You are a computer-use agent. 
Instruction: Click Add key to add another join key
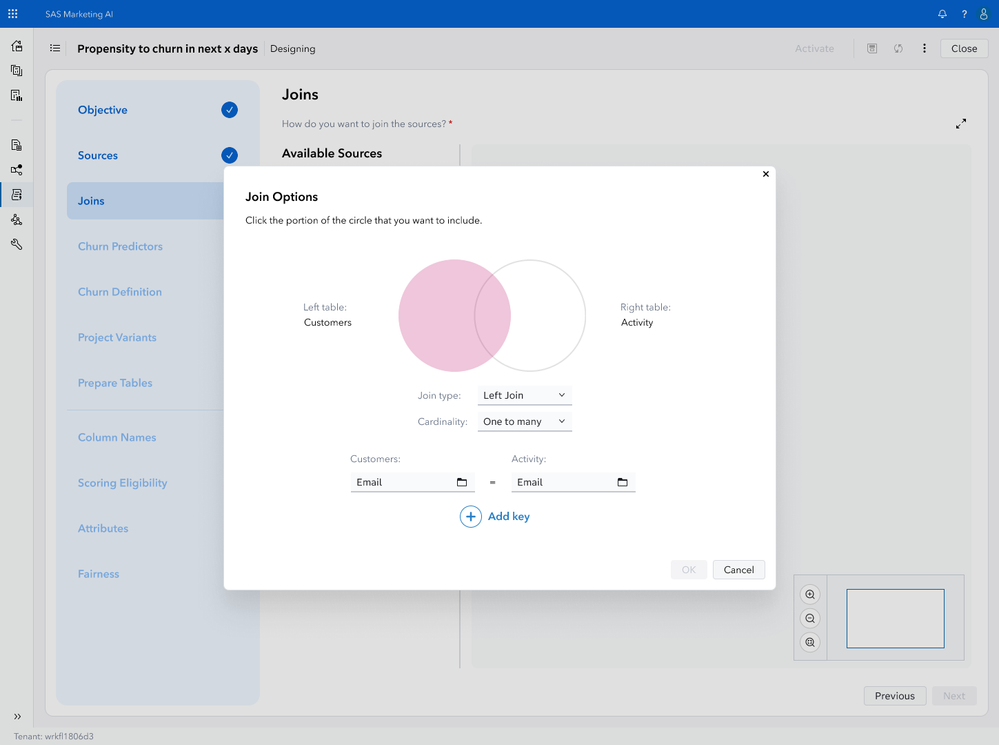(495, 516)
